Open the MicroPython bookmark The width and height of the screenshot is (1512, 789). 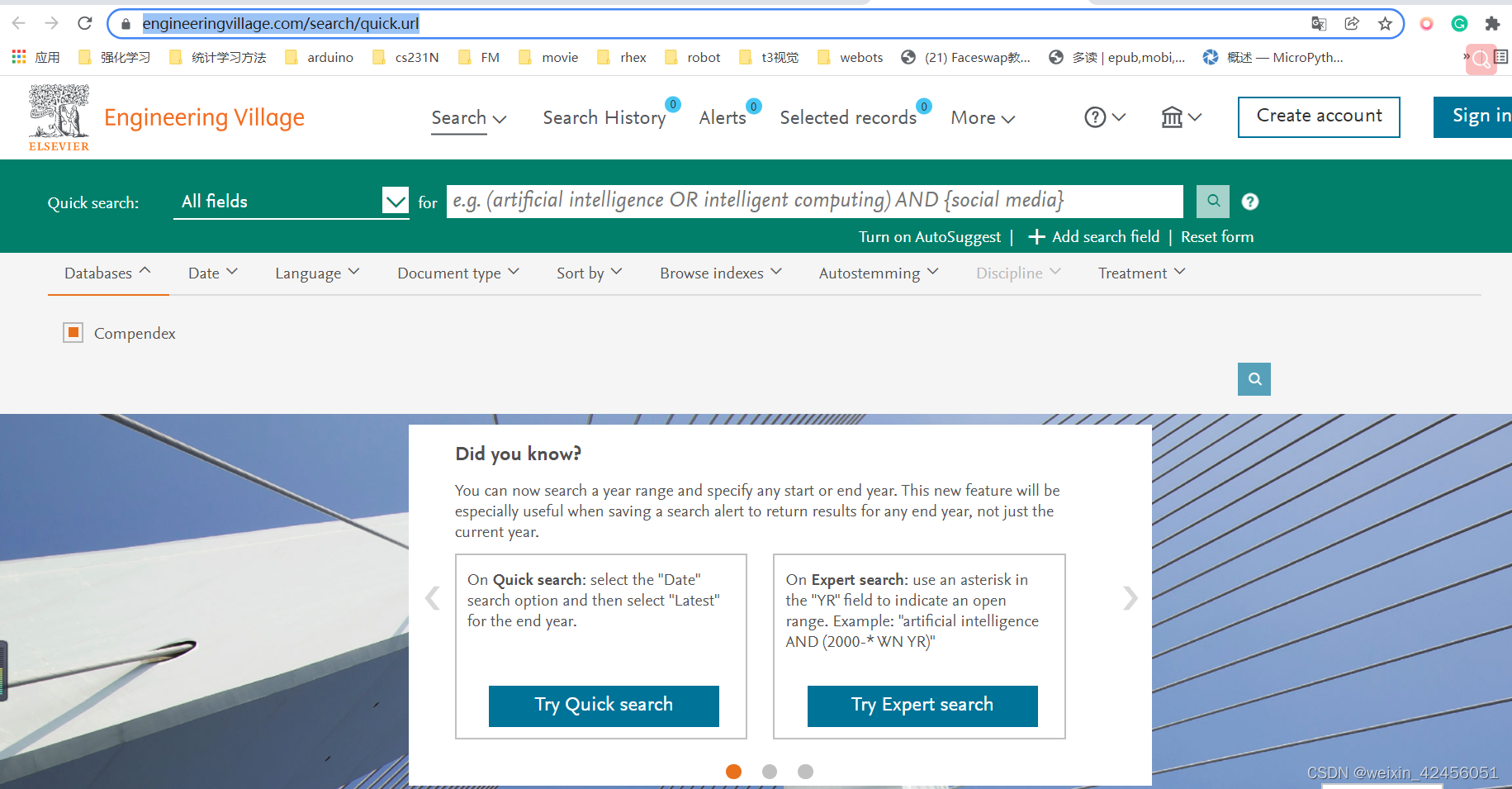click(1273, 57)
